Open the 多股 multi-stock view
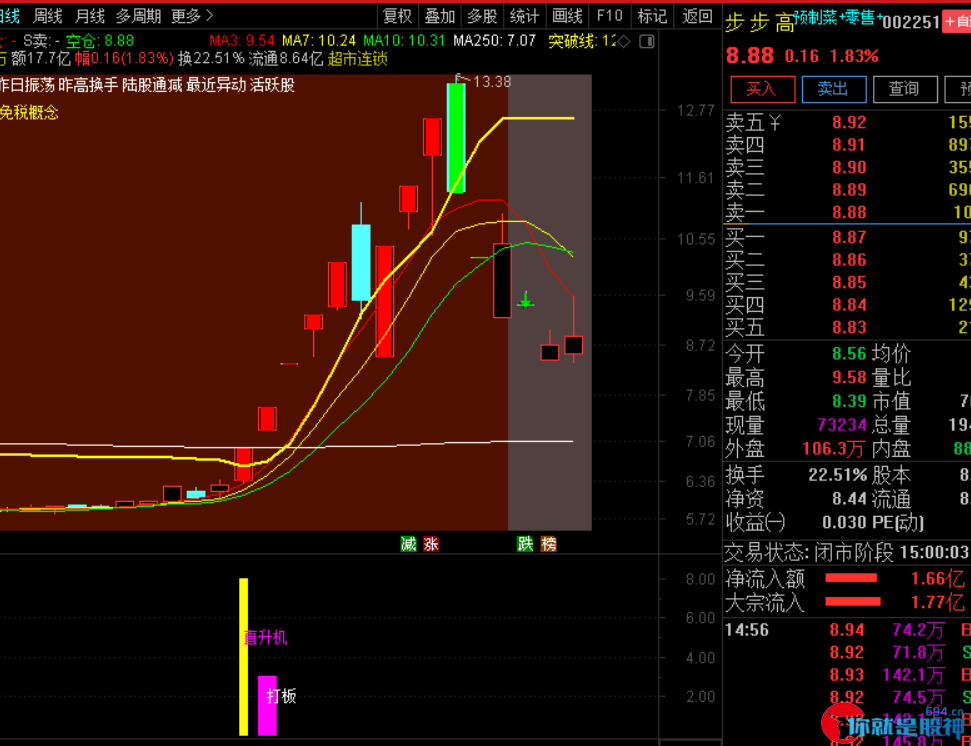The height and width of the screenshot is (746, 971). [482, 16]
